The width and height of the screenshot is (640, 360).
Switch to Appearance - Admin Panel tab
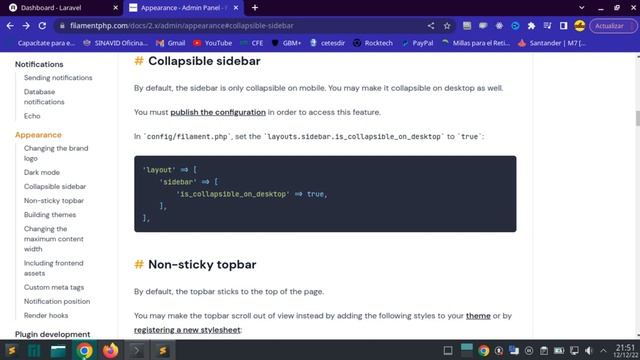click(x=184, y=8)
